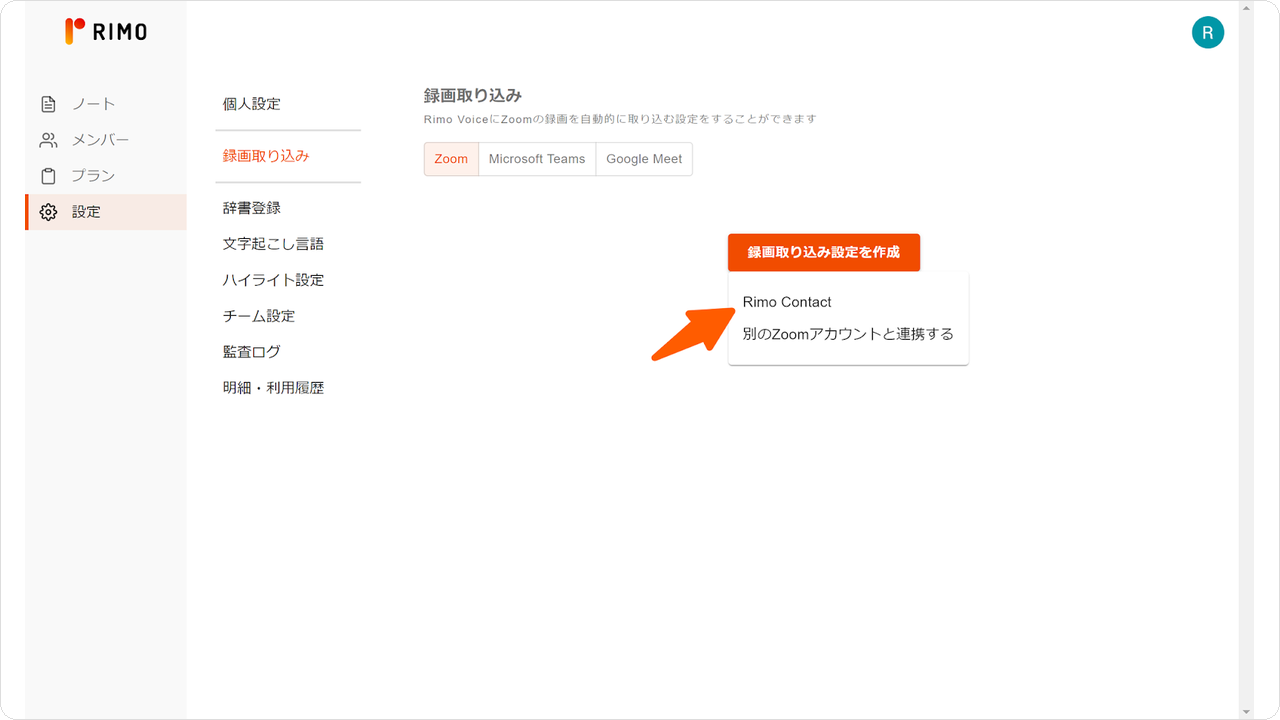Click the scrollbar up arrow

coord(1245,8)
